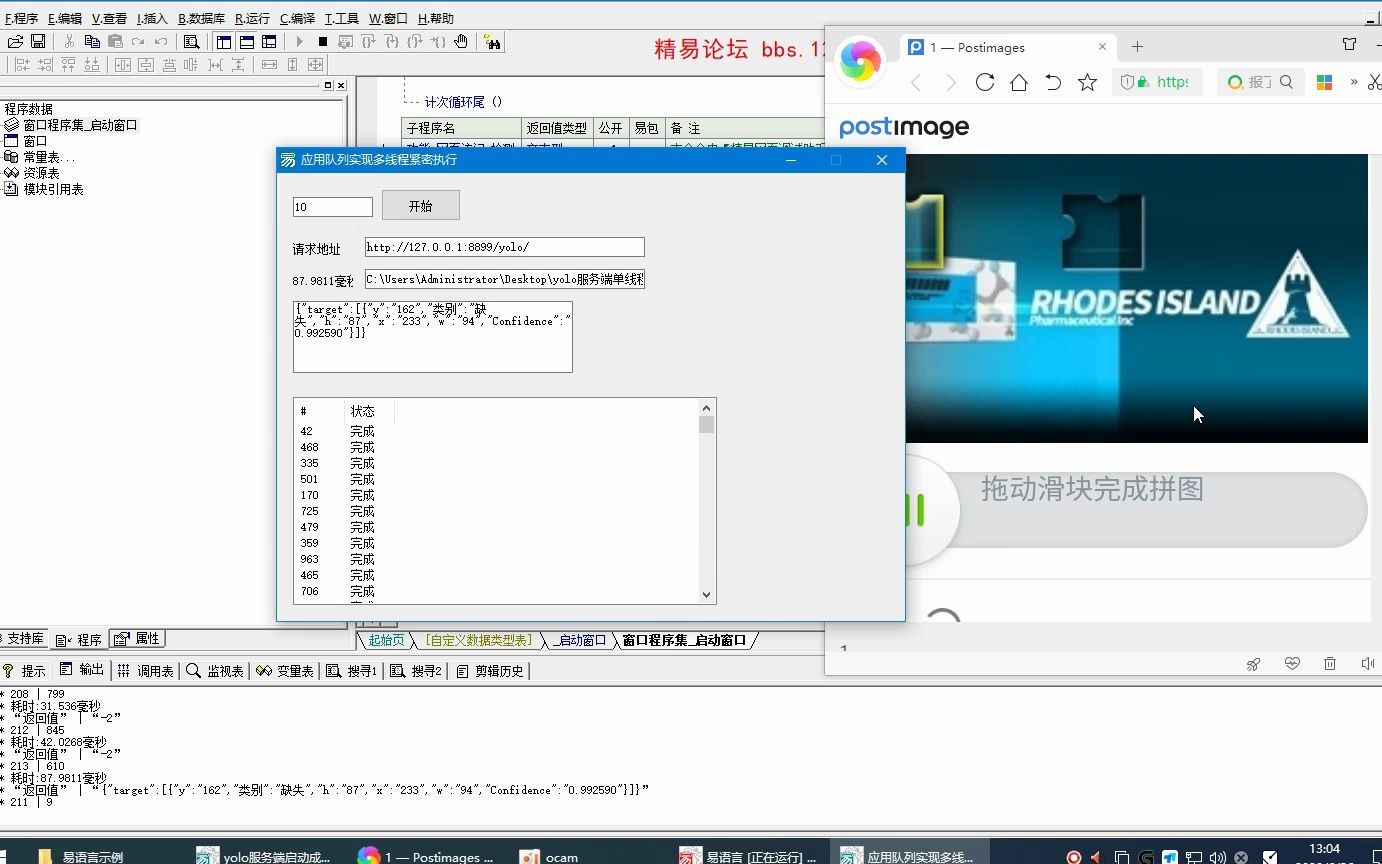The width and height of the screenshot is (1382, 864).
Task: Stop the running program with the square icon
Action: pyautogui.click(x=322, y=41)
